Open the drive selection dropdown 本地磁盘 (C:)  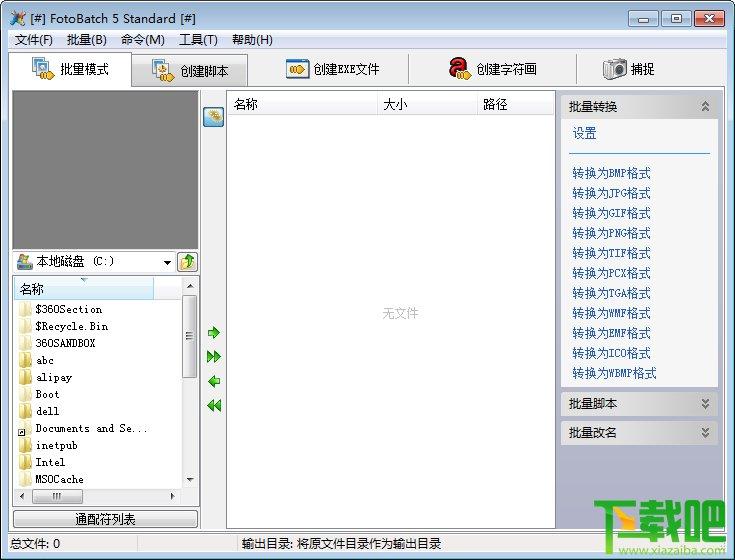[x=94, y=261]
